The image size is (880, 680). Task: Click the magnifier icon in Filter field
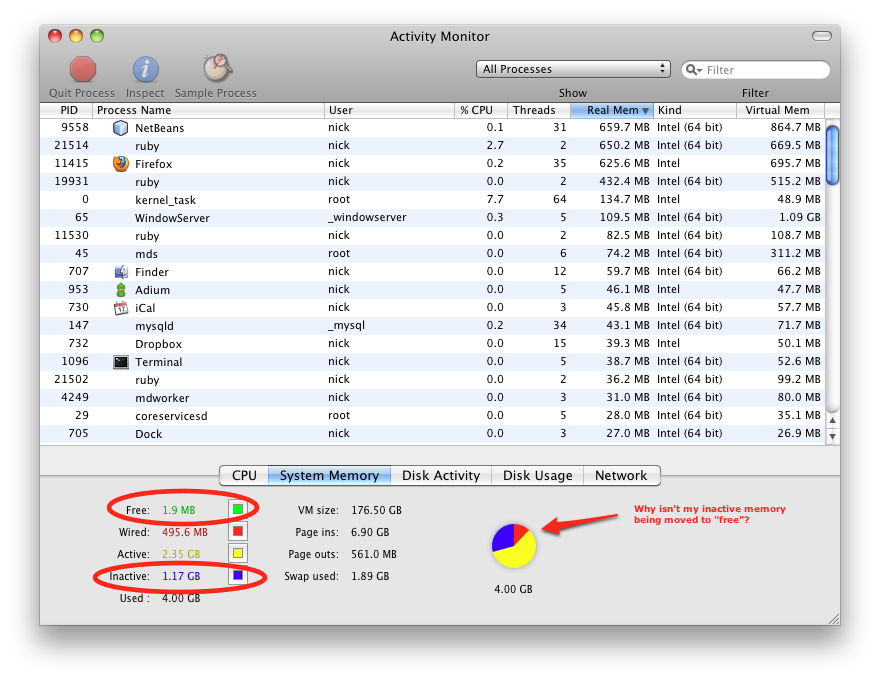tap(694, 70)
